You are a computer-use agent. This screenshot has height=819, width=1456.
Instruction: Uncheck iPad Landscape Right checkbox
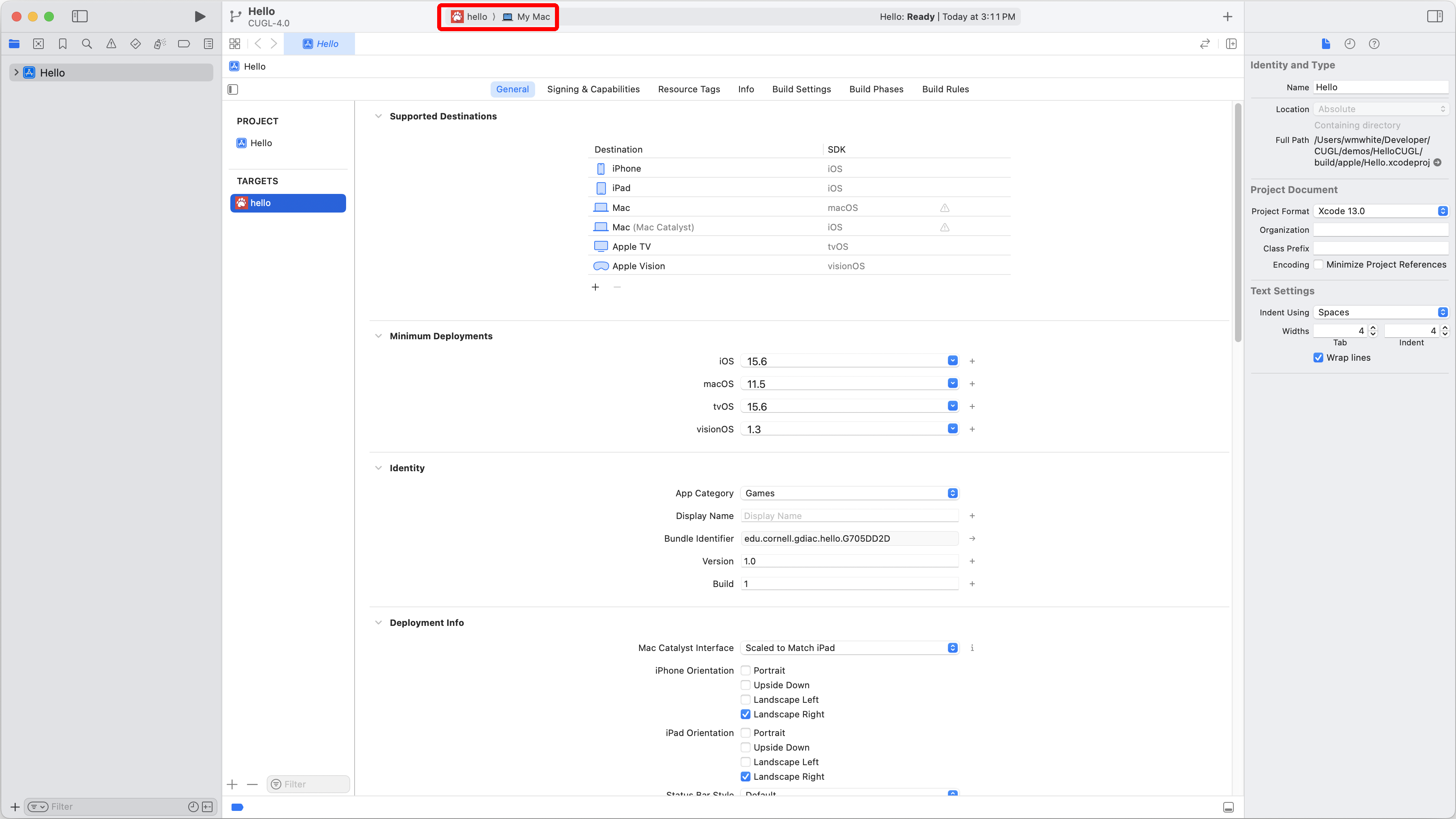(x=746, y=776)
